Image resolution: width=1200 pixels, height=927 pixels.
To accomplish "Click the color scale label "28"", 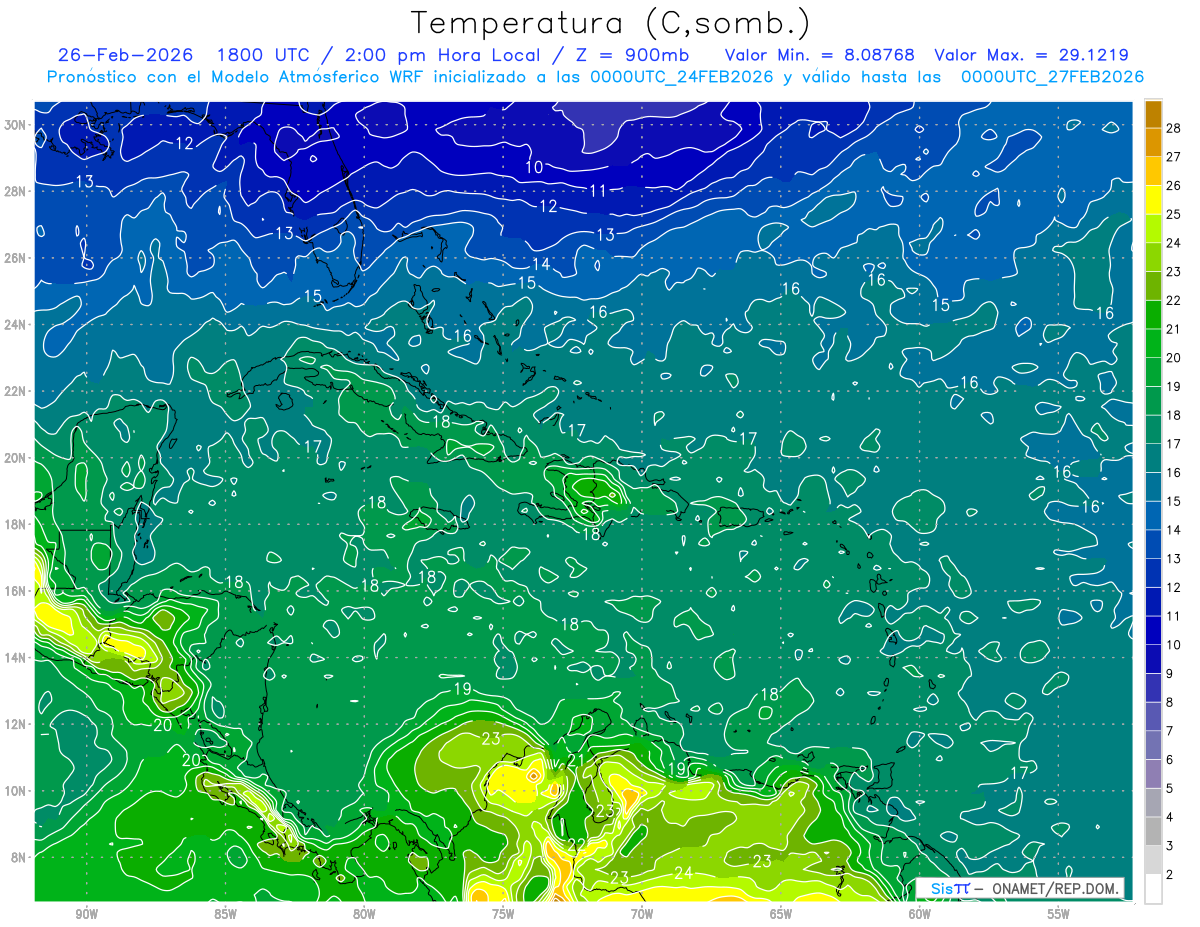I will coord(1173,128).
